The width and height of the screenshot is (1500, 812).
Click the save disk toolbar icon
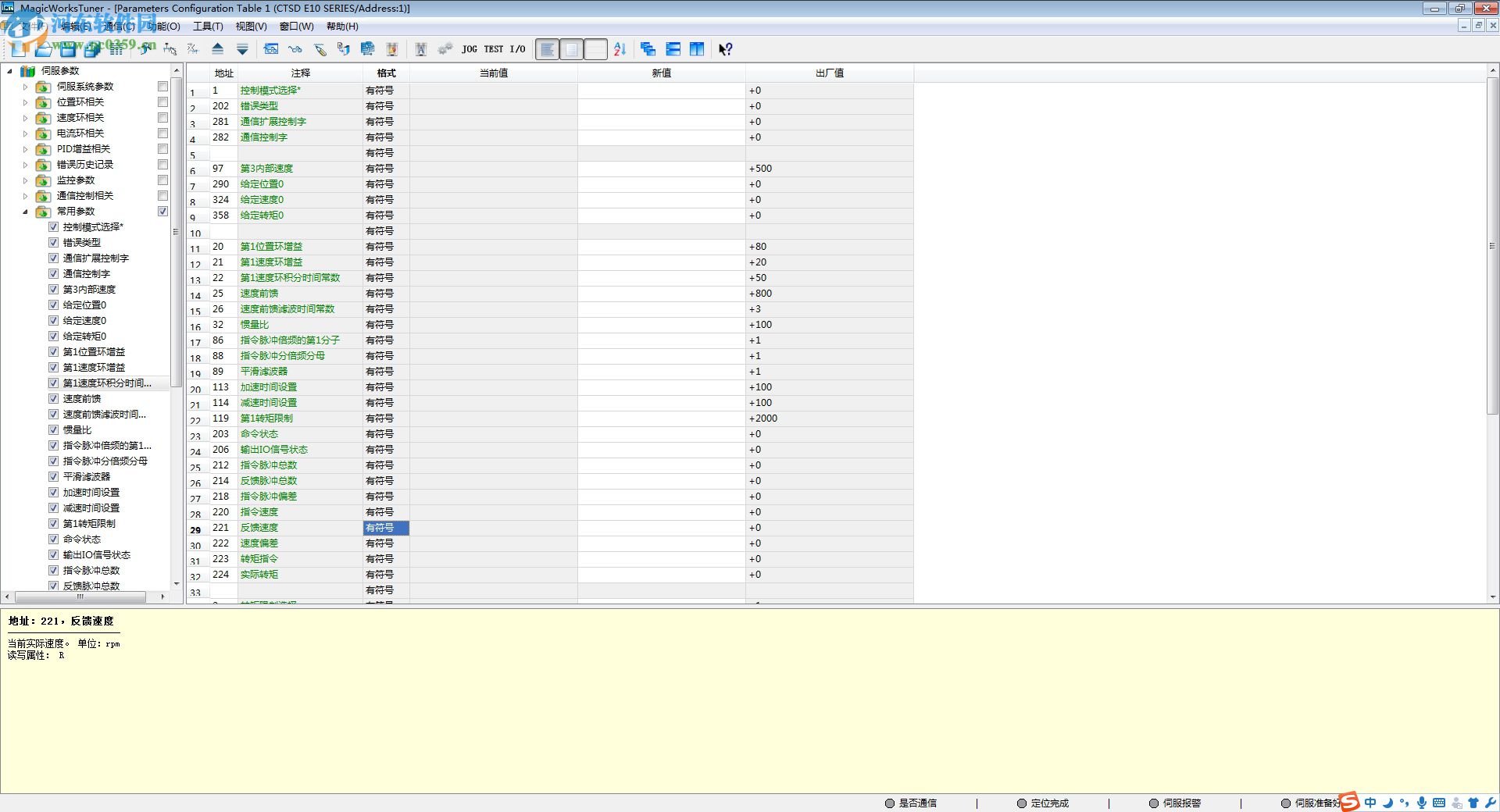[68, 49]
